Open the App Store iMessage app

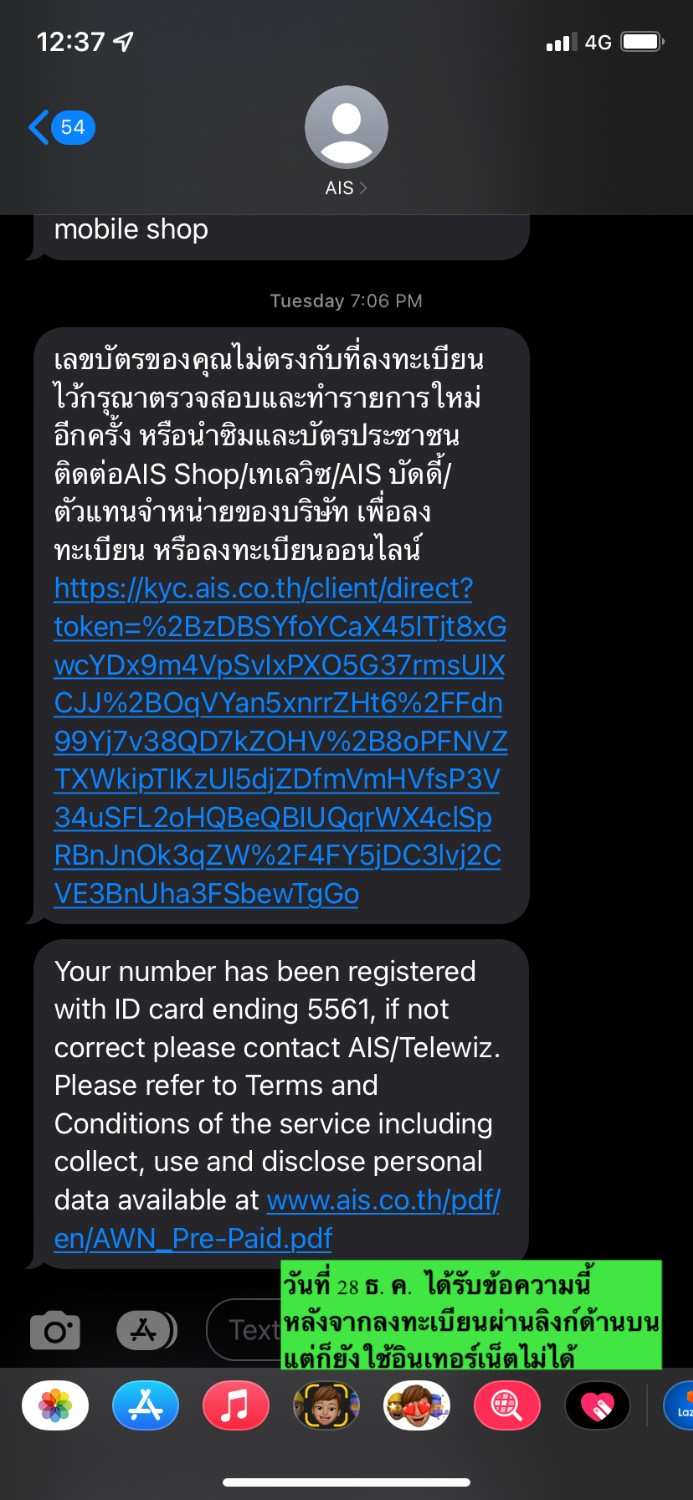(x=145, y=1407)
